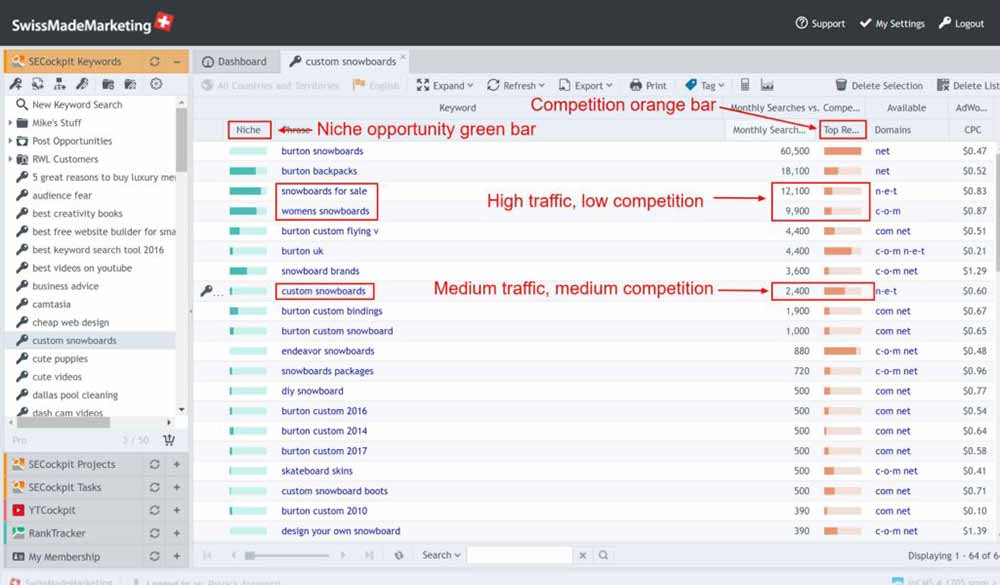The width and height of the screenshot is (1000, 585).
Task: Click the hierarchy diagram icon in the sidebar toolbar
Action: tap(60, 84)
